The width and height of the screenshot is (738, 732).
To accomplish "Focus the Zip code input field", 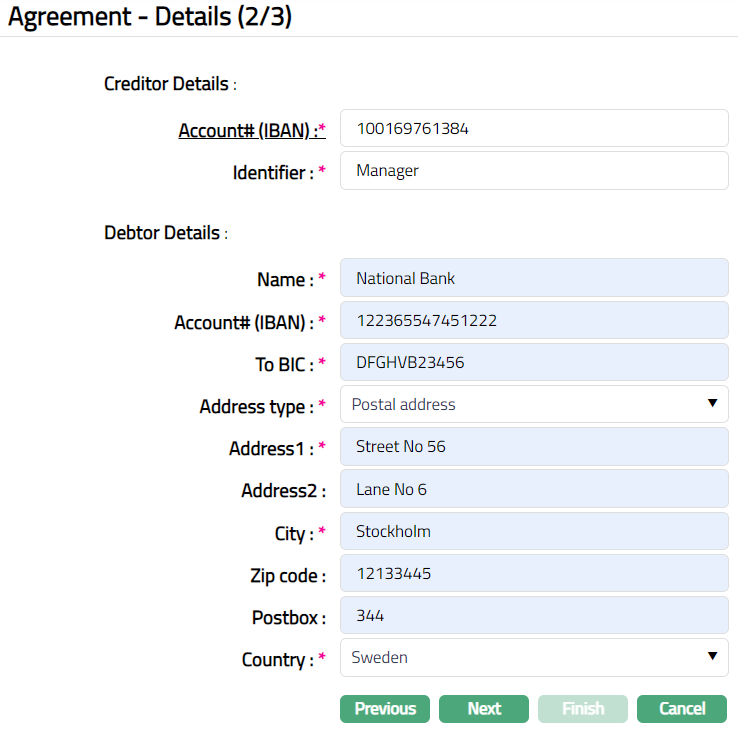I will [x=534, y=574].
